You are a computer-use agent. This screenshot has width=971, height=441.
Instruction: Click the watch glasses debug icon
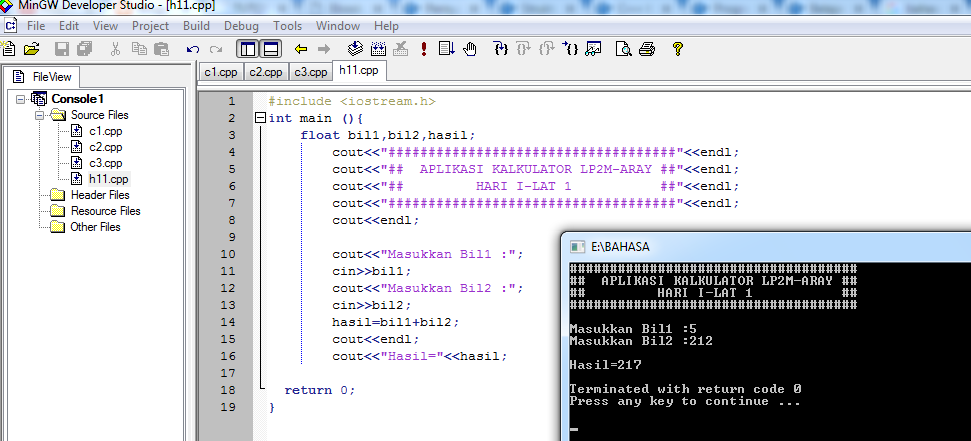click(x=593, y=49)
